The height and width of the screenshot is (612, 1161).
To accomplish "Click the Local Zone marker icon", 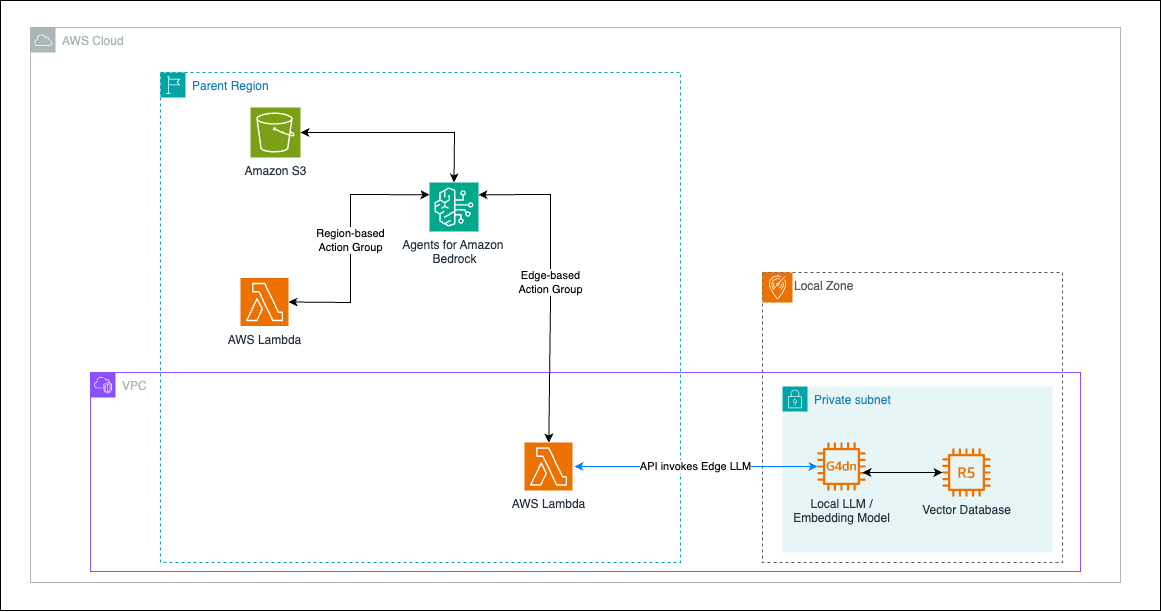I will (777, 287).
